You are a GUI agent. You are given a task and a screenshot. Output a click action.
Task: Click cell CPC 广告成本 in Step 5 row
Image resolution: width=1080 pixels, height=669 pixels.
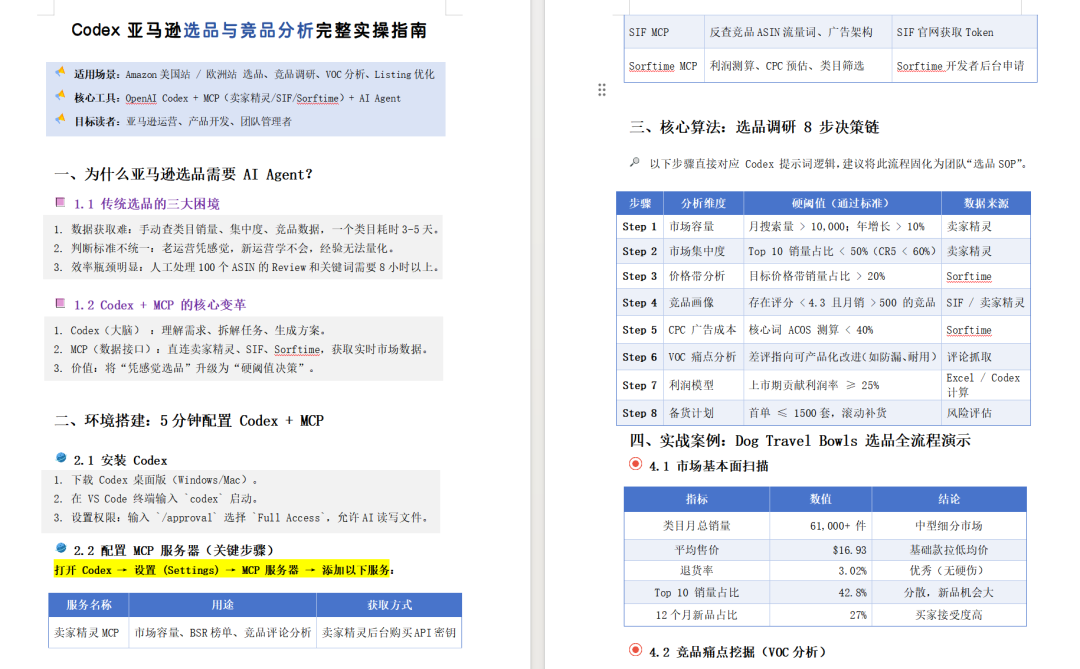coord(702,330)
